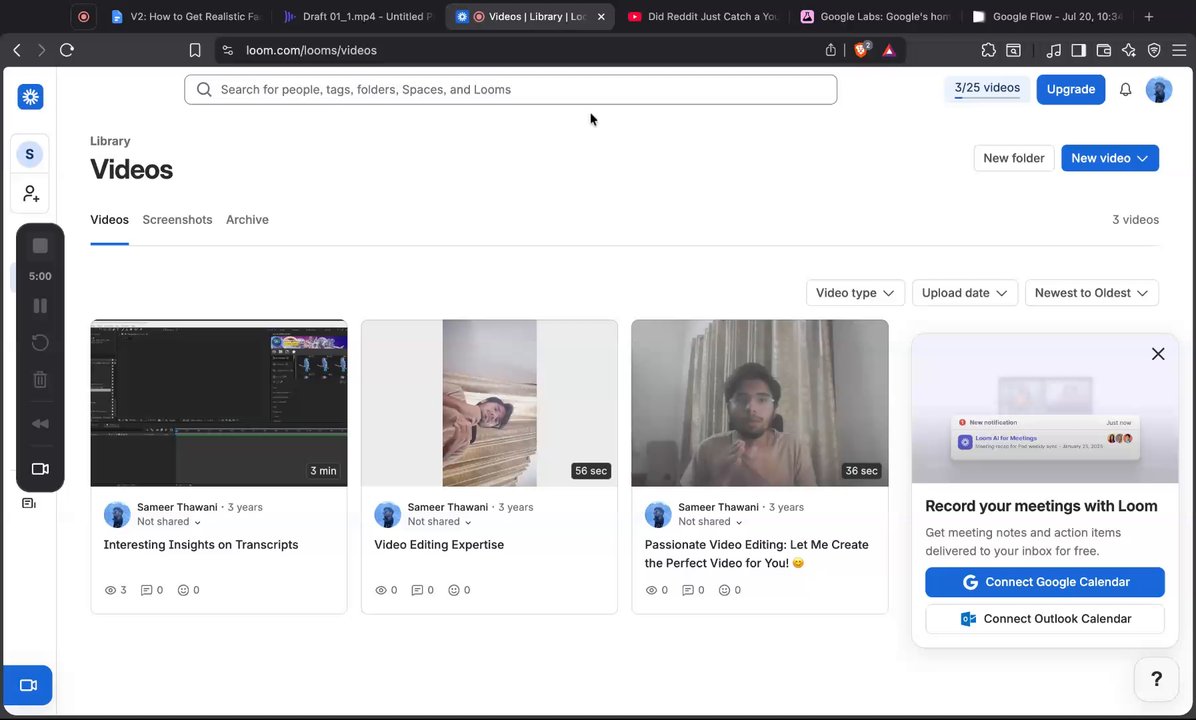Click comments icon on the Video Editing Expertise card
This screenshot has height=720, width=1196.
click(x=417, y=590)
